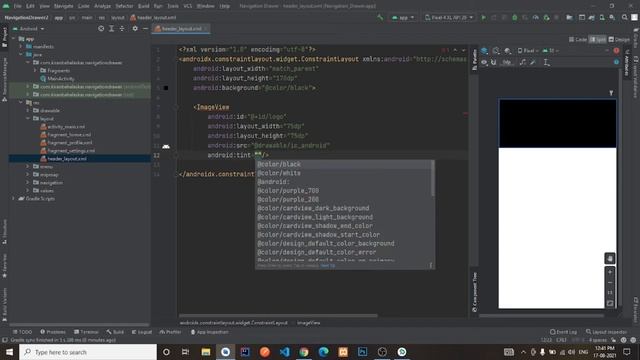This screenshot has width=640, height=360.
Task: Open the project tree settings gear icon
Action: (x=135, y=29)
